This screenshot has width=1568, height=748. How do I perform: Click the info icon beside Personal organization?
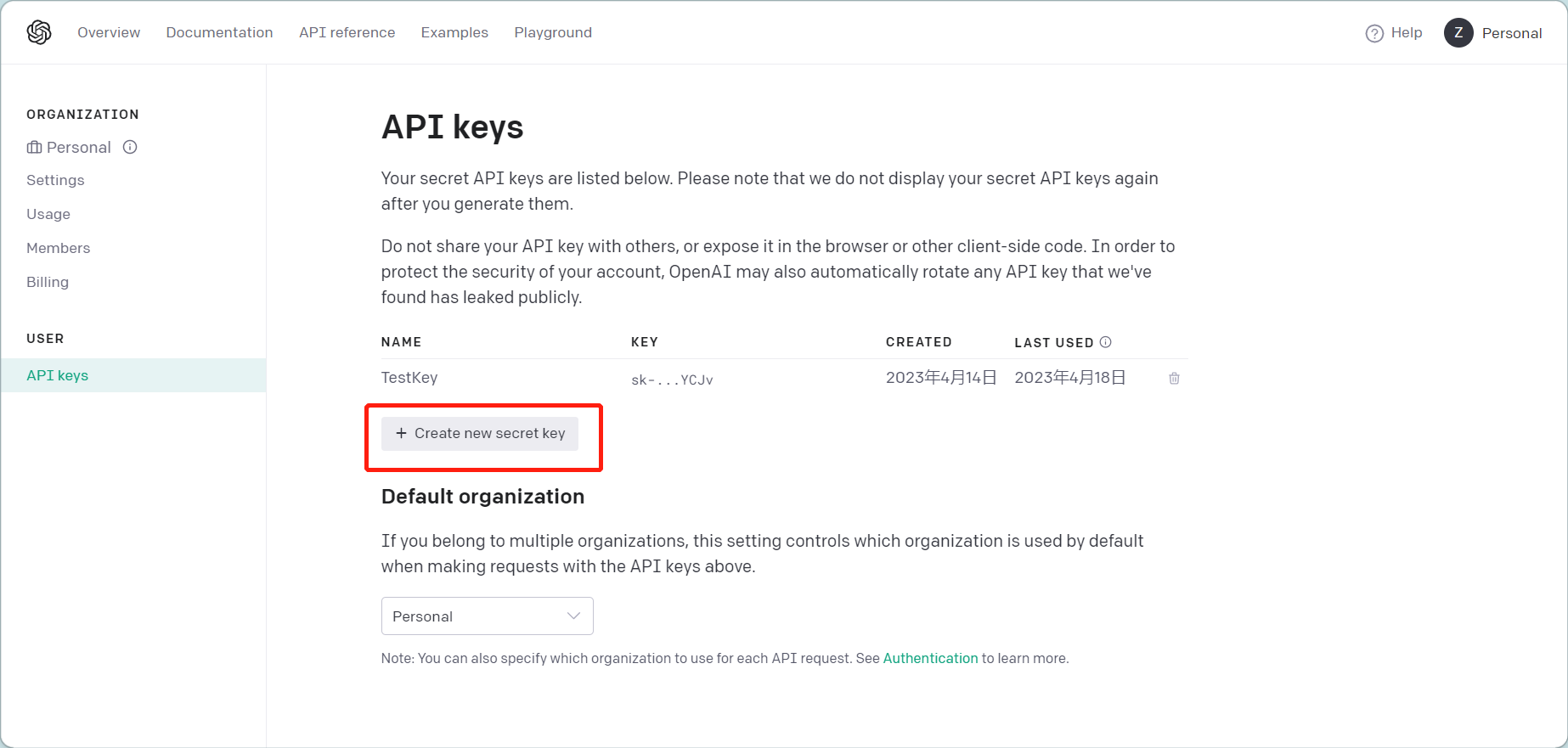point(130,147)
